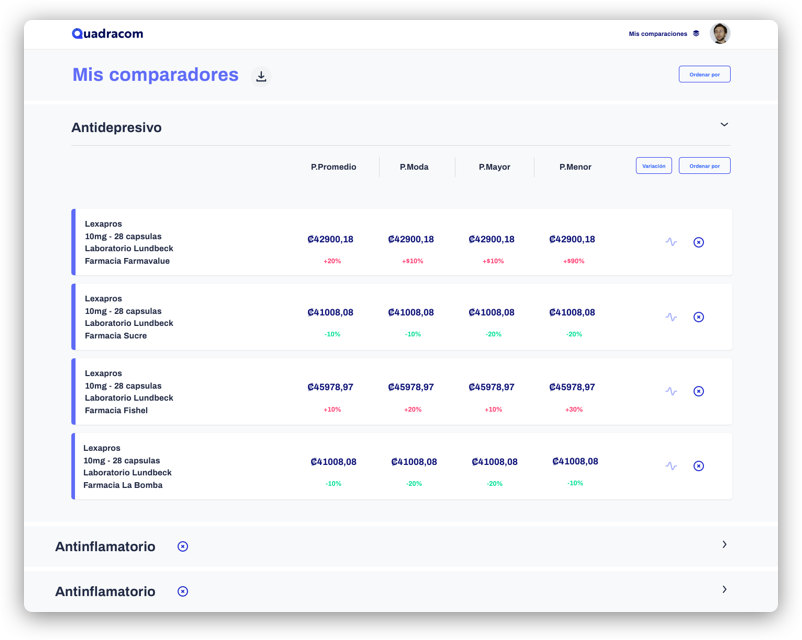The image size is (802, 640).
Task: Delete the second Antinflamatorio category
Action: 182,592
